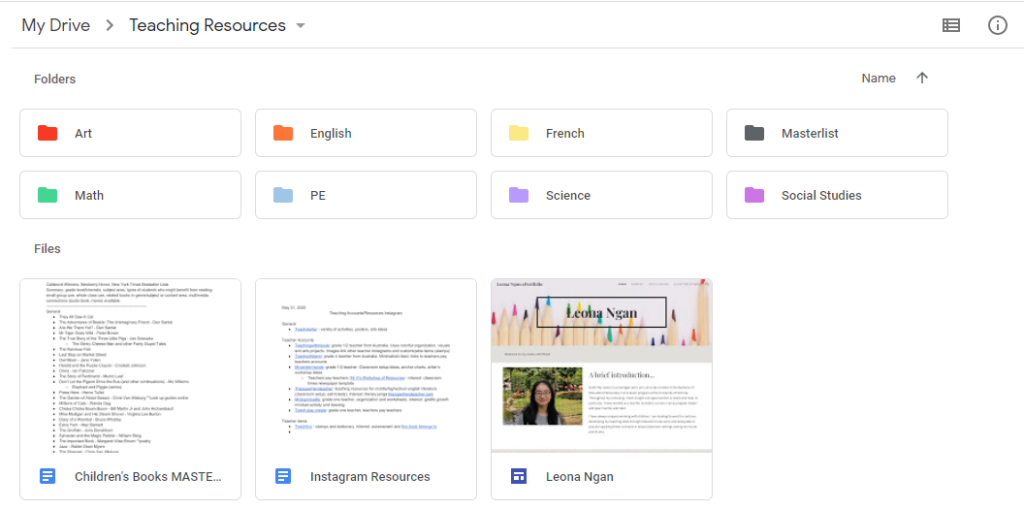Viewport: 1024px width, 510px height.
Task: Open the Art folder
Action: pos(131,133)
